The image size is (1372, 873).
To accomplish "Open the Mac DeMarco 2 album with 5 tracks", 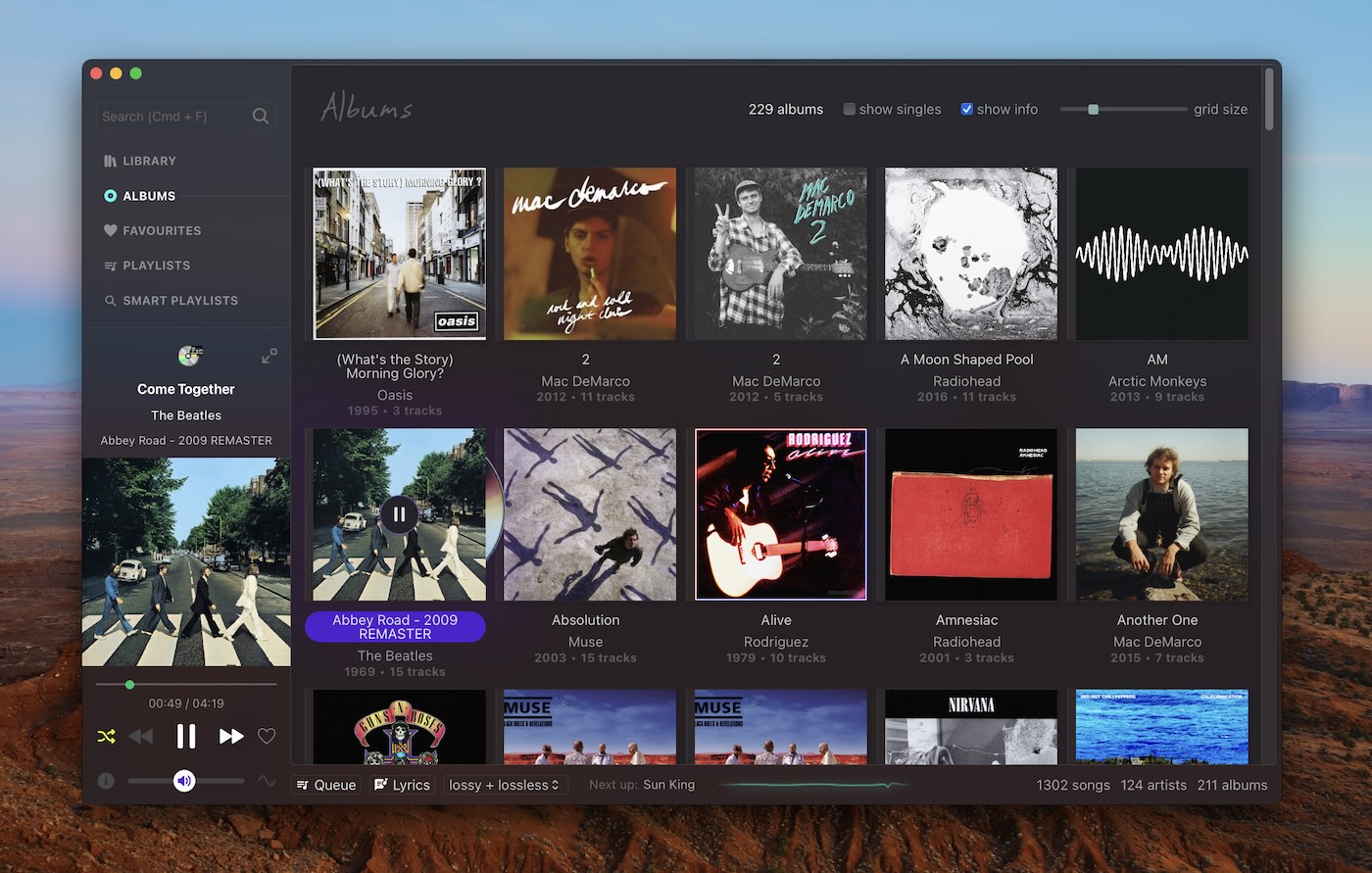I will click(780, 254).
